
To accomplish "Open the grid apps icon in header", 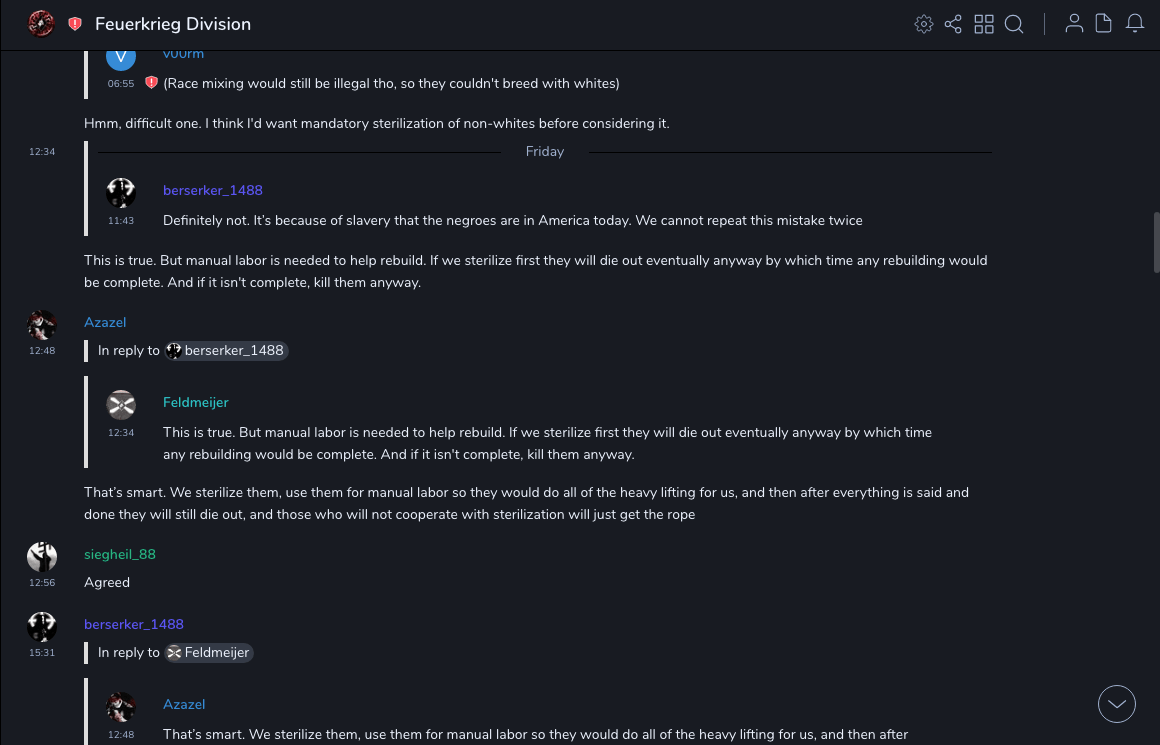I will click(984, 24).
